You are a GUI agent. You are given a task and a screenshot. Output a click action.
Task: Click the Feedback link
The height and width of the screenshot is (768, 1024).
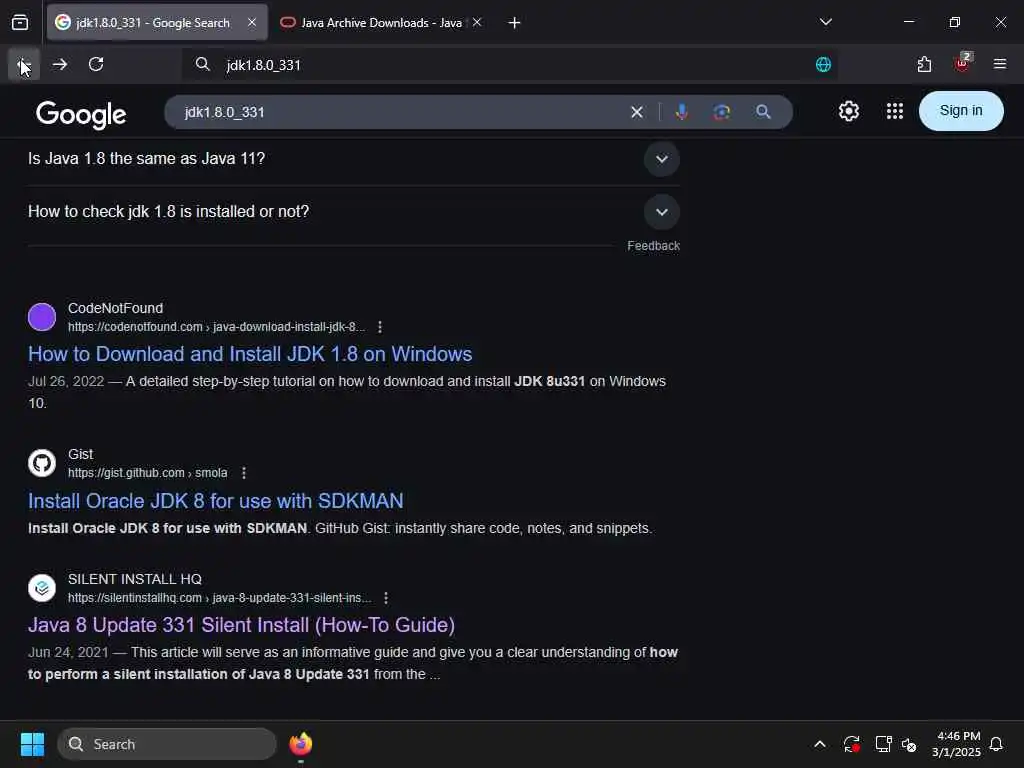click(653, 246)
